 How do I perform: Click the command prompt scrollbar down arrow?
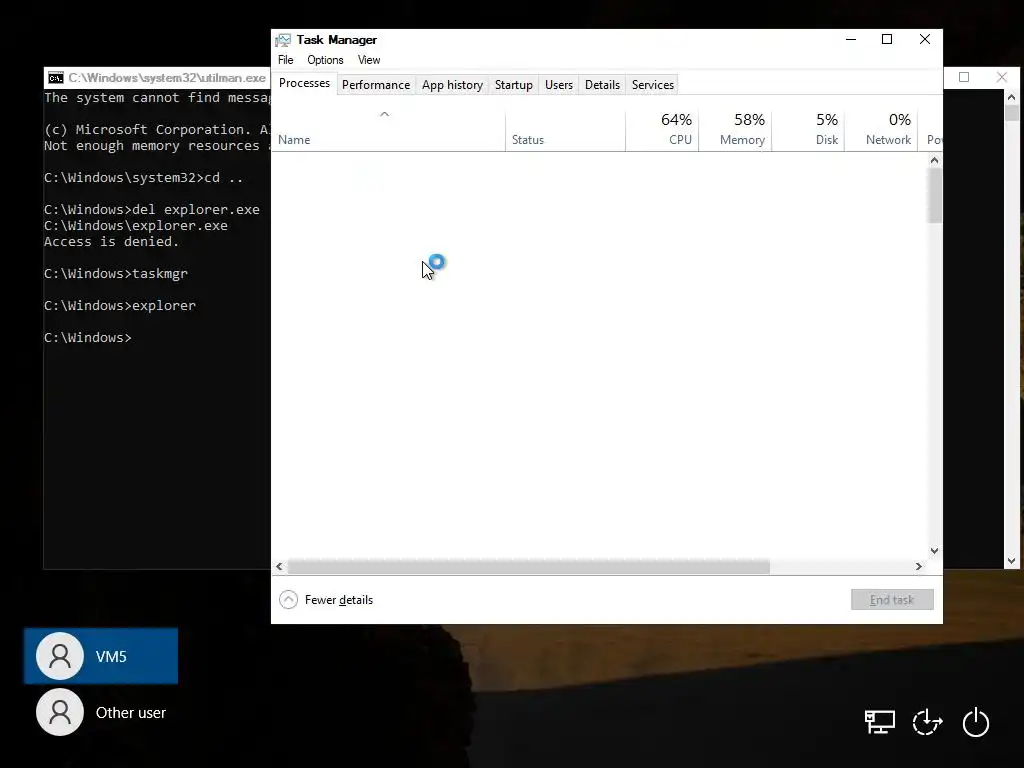point(1012,561)
